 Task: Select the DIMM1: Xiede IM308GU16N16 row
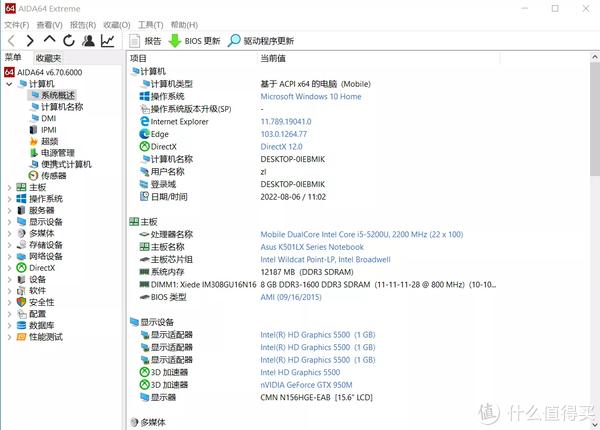tap(318, 285)
